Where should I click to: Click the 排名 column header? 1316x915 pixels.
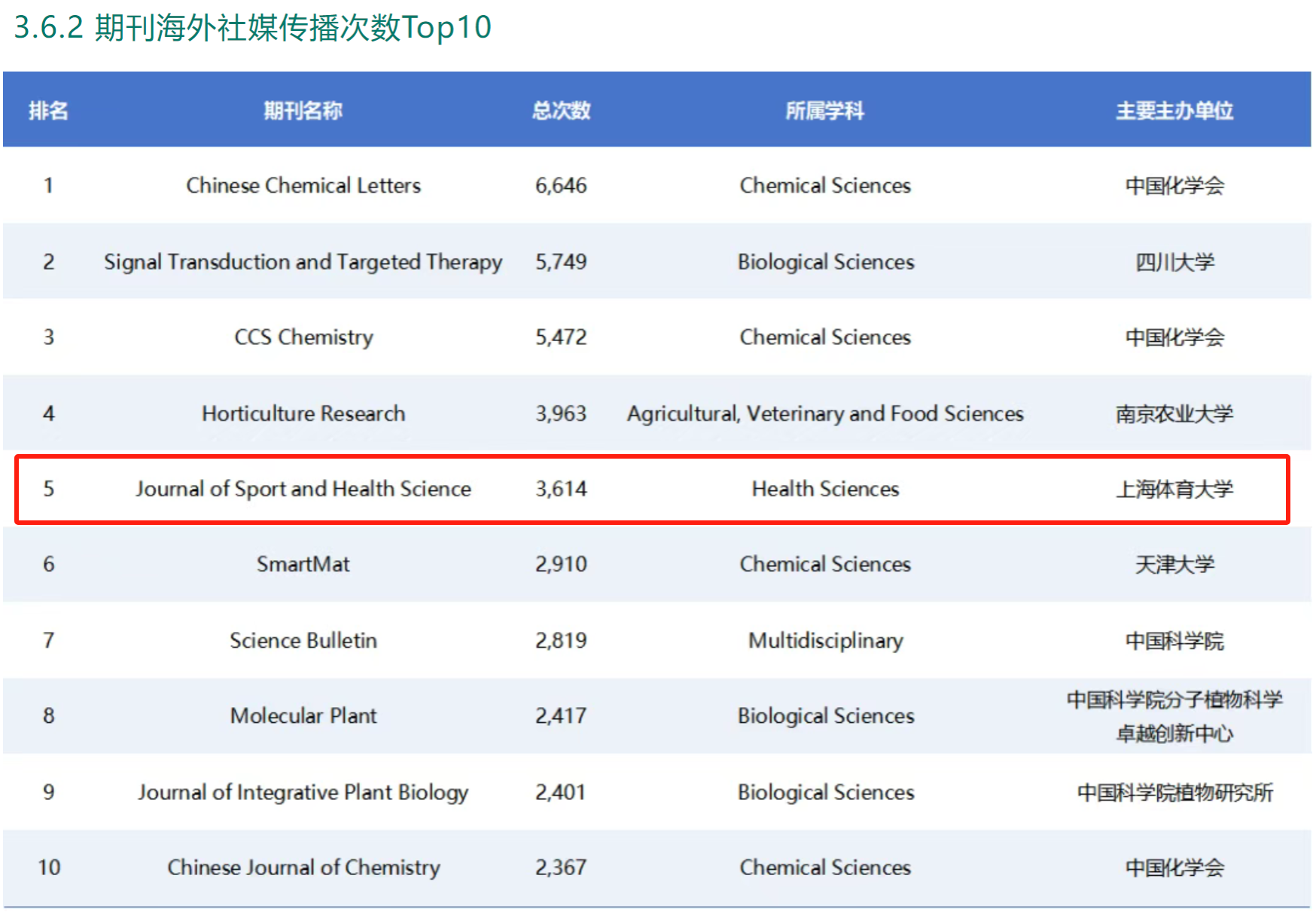[48, 111]
